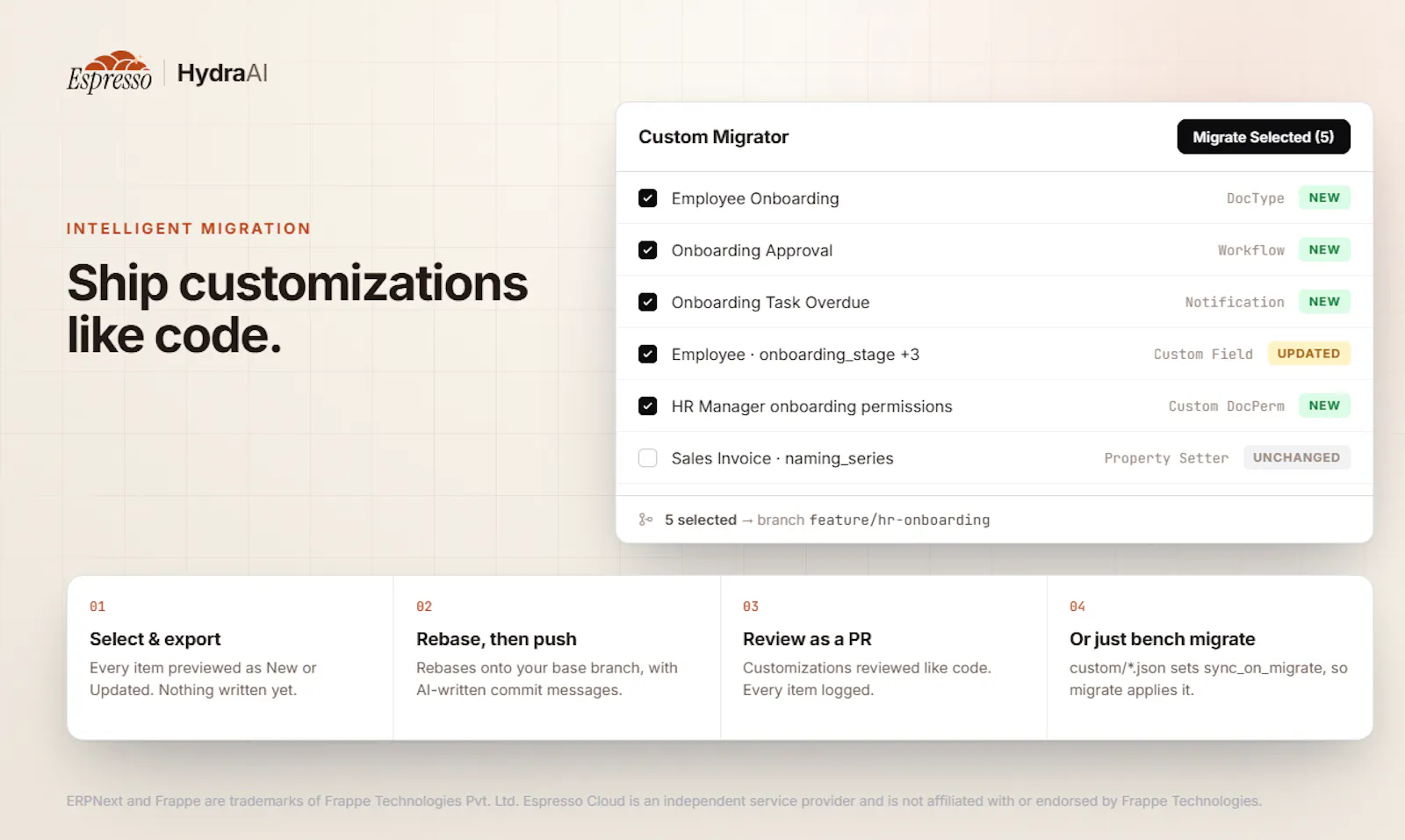Click the Custom DocPerm type label
Image resolution: width=1405 pixels, height=840 pixels.
[1227, 406]
